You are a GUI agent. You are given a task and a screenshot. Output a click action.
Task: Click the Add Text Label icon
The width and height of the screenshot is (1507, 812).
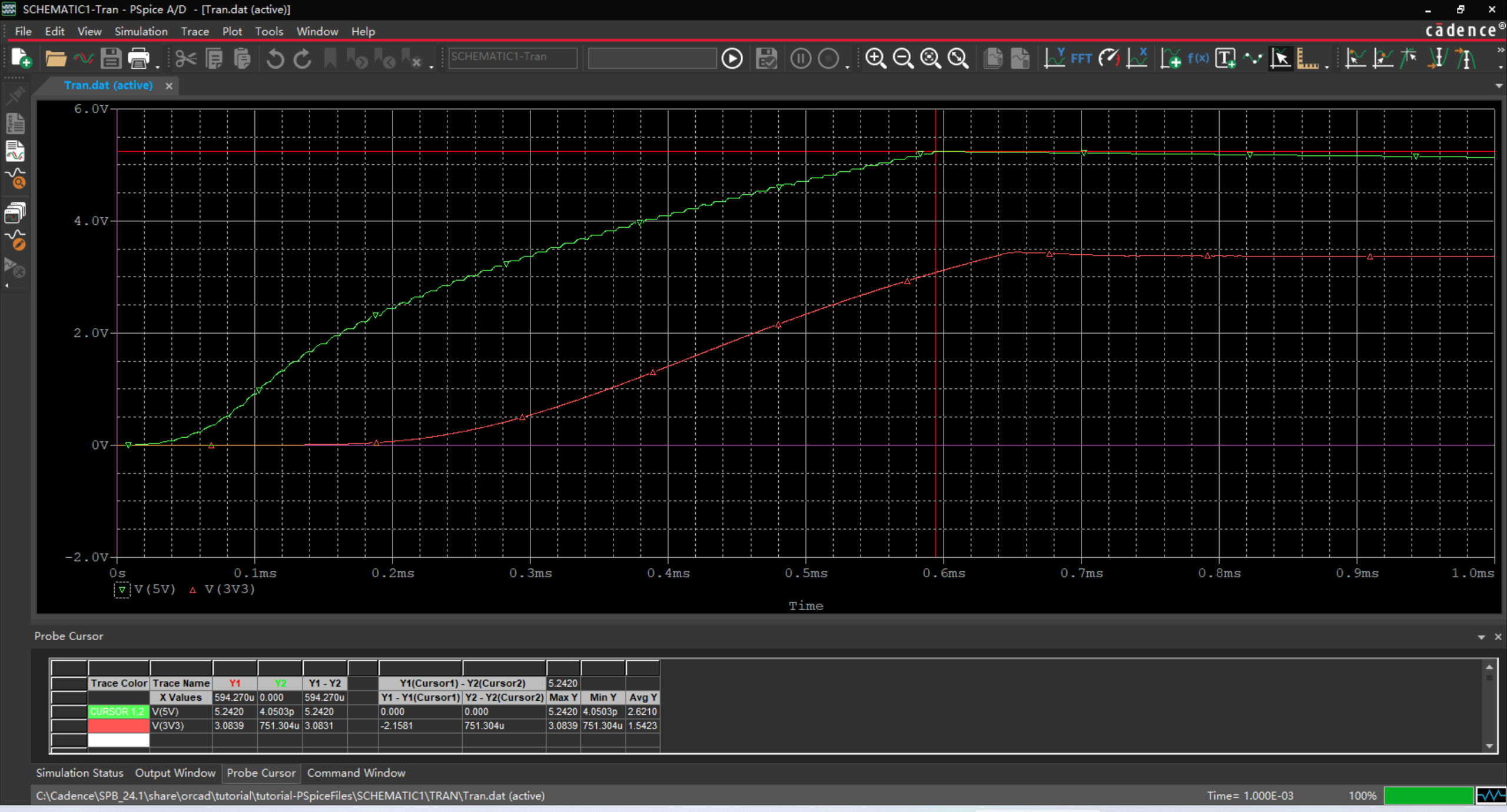click(1226, 58)
